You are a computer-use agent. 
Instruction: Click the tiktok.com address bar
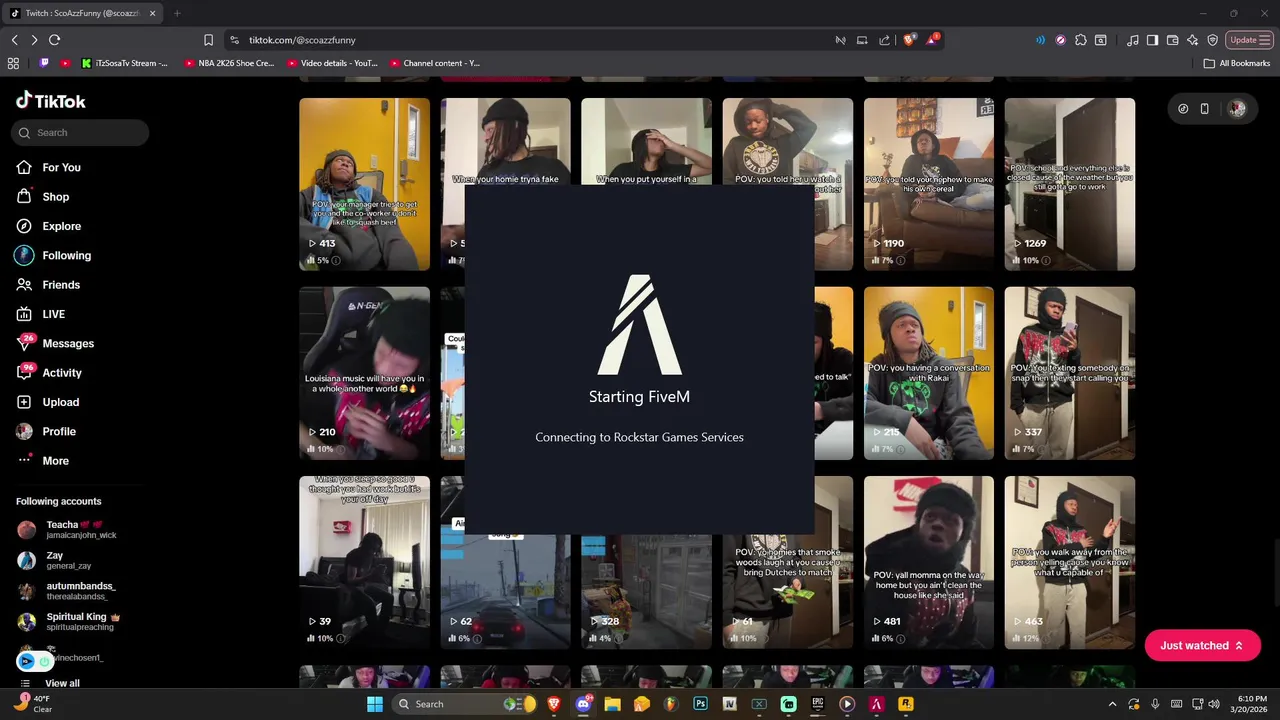point(530,40)
